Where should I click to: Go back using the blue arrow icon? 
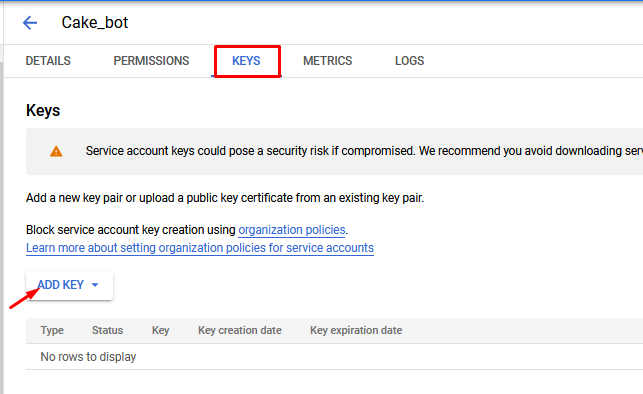tap(30, 23)
